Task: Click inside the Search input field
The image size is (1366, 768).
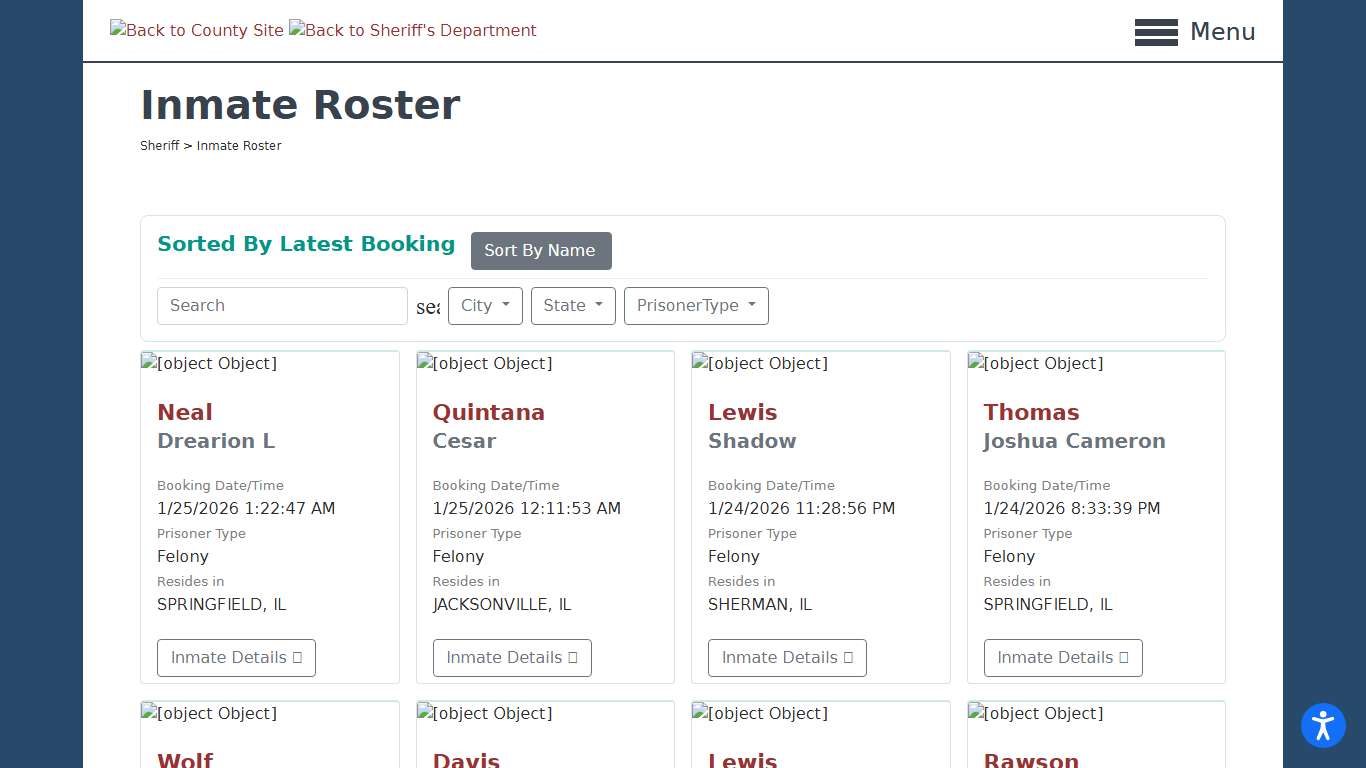Action: 282,306
